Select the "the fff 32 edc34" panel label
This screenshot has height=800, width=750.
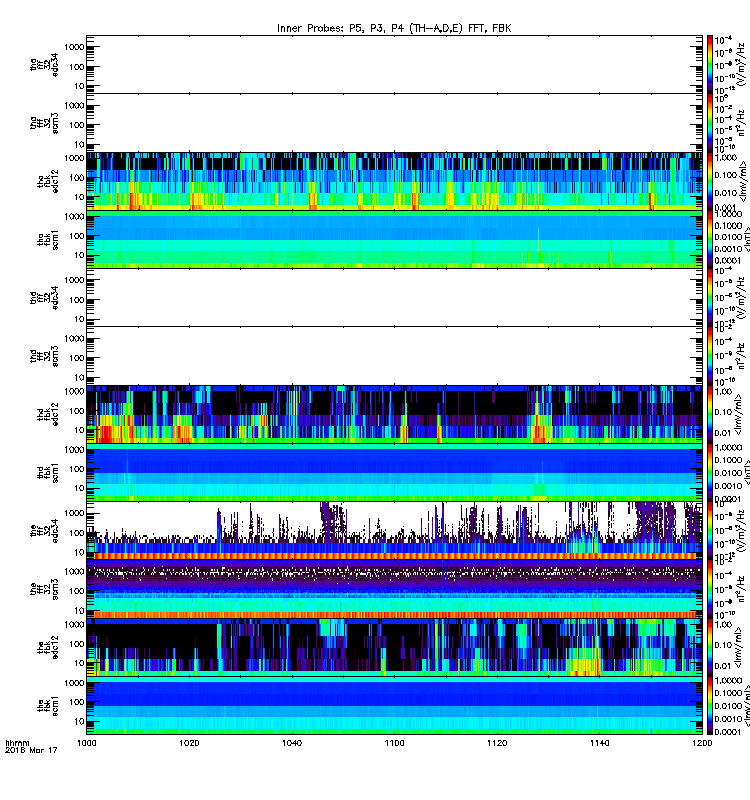(x=44, y=531)
